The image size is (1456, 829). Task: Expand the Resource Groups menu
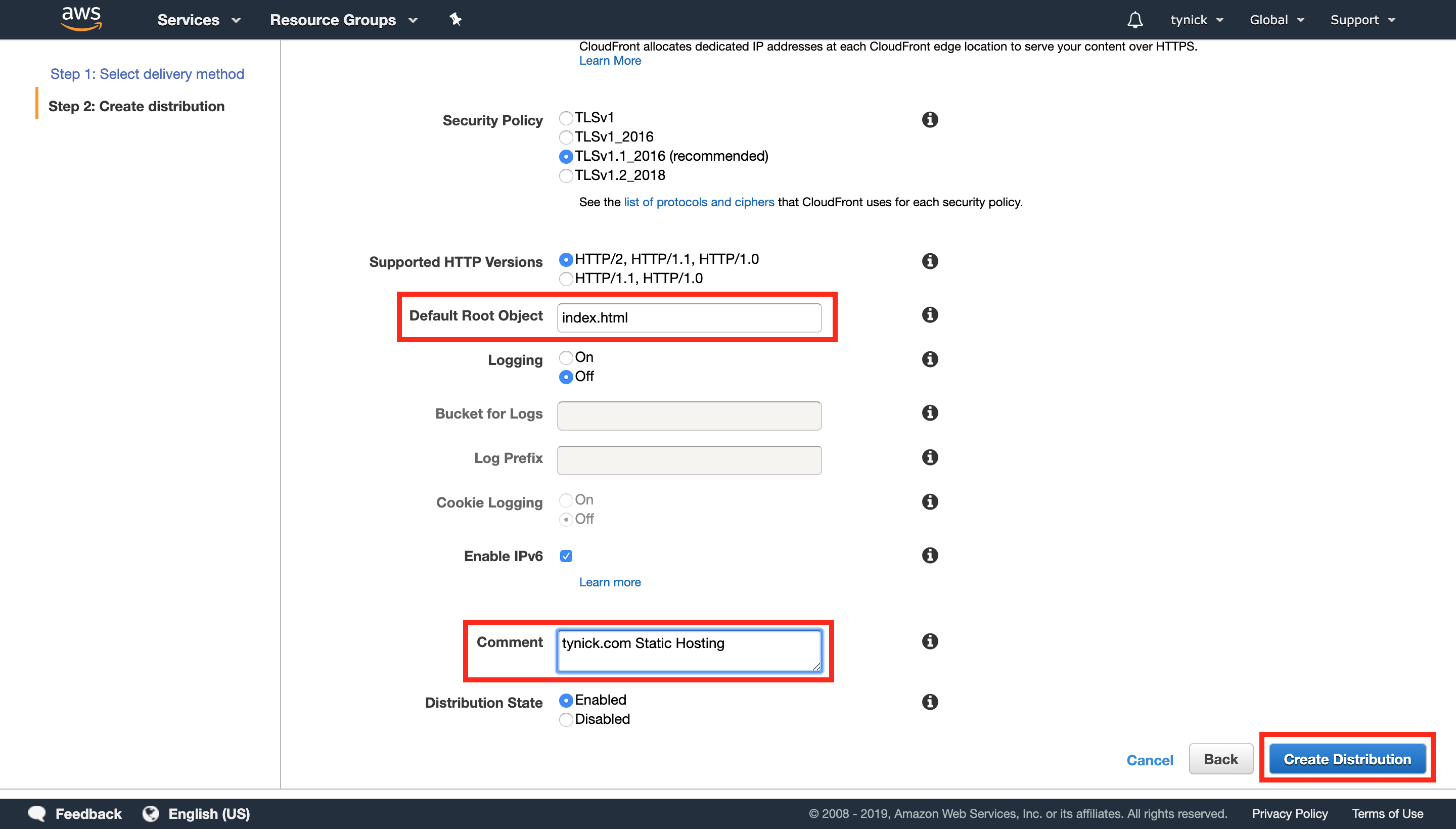coord(344,20)
